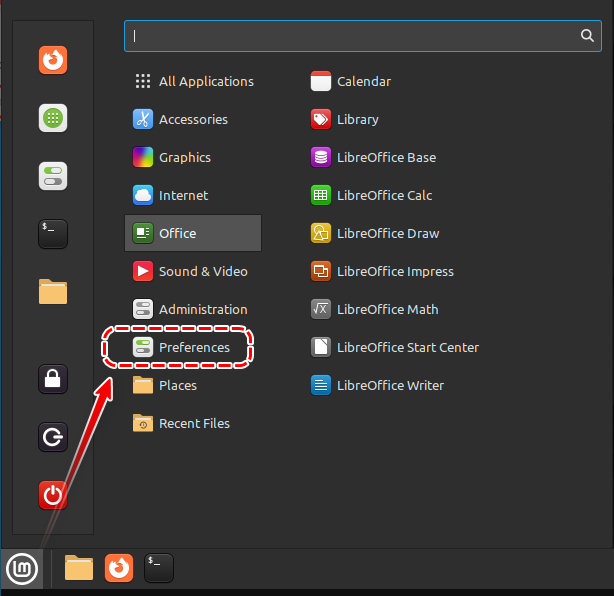Screen dimensions: 614x596
Task: Open System Settings toggle icon in sidebar
Action: pyautogui.click(x=53, y=176)
